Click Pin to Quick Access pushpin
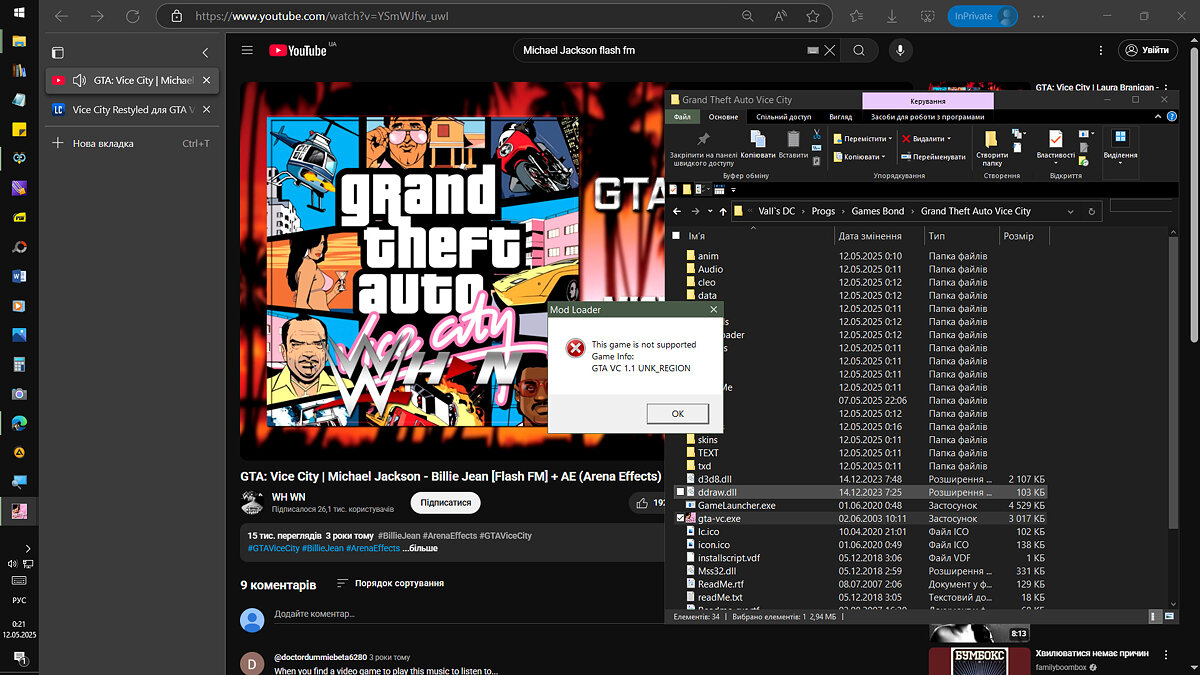 (703, 139)
